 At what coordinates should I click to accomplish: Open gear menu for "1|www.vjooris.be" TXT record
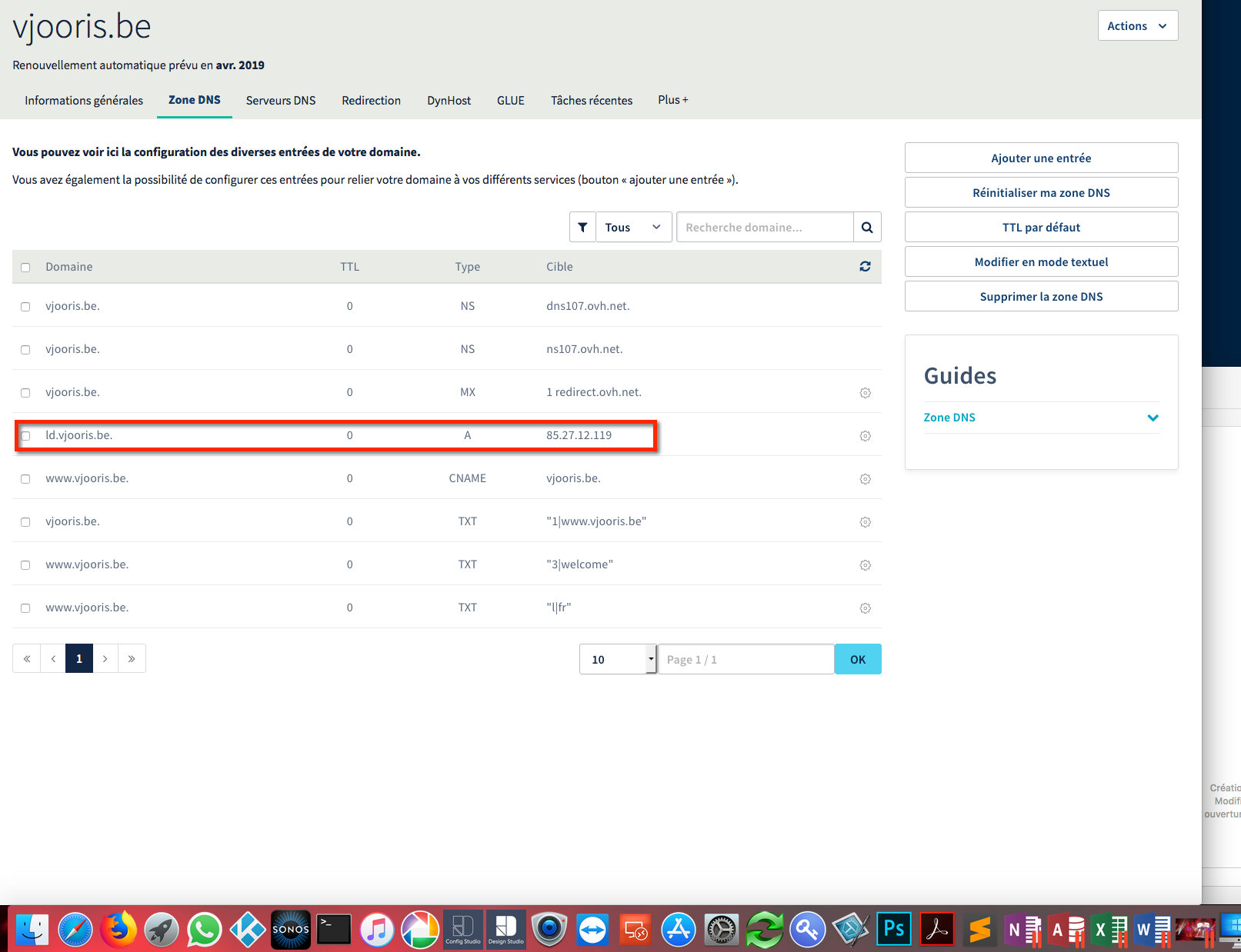click(865, 522)
